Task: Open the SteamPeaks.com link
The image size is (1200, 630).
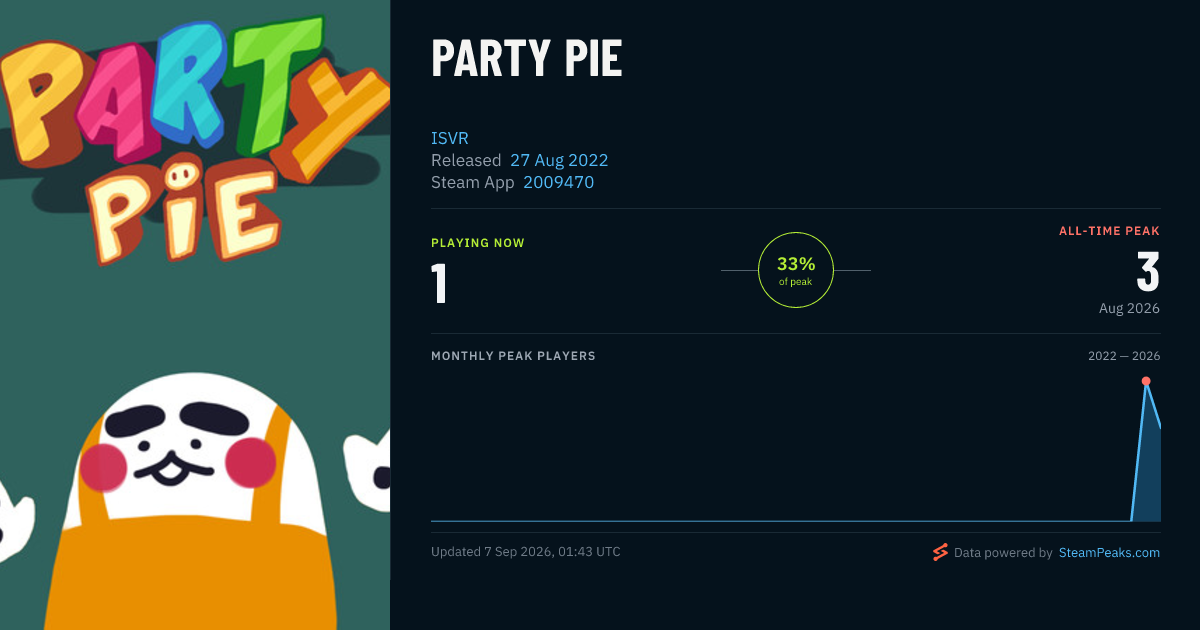Action: [x=1109, y=552]
